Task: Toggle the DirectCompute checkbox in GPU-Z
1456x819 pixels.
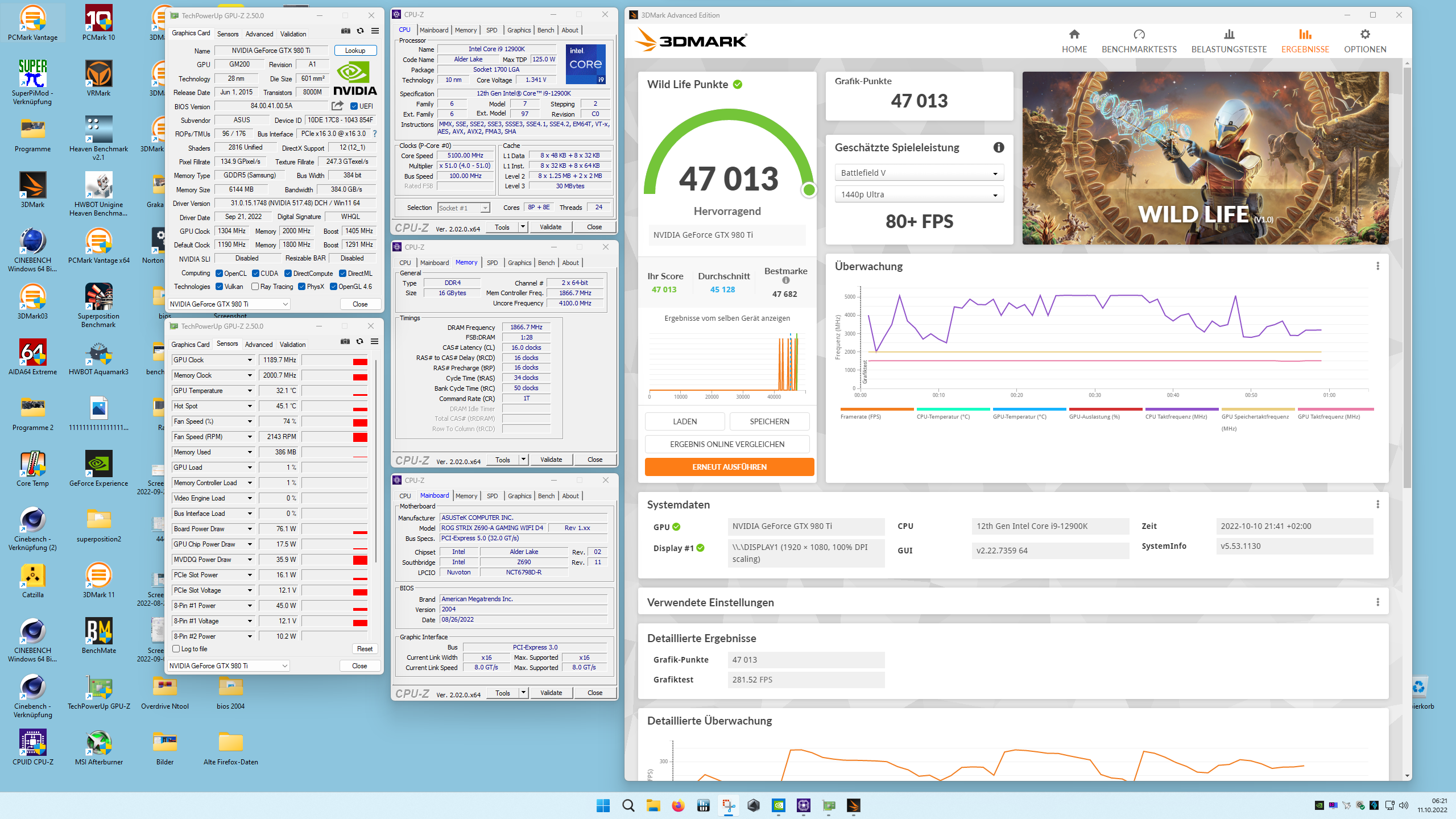Action: click(x=288, y=274)
